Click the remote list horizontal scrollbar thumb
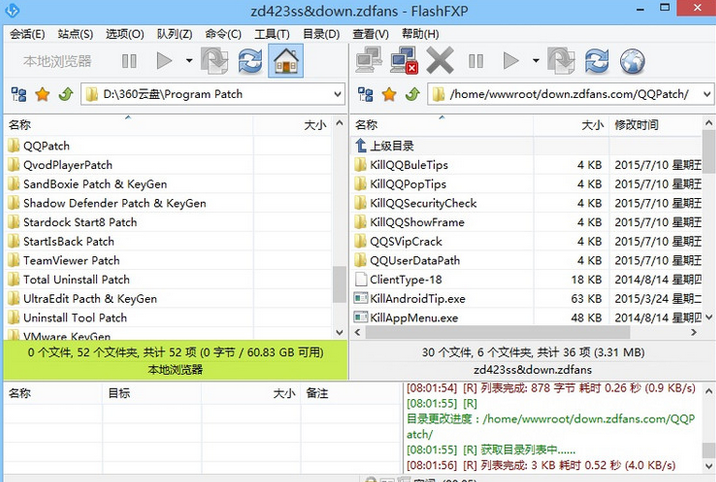This screenshot has width=716, height=482. [x=498, y=332]
